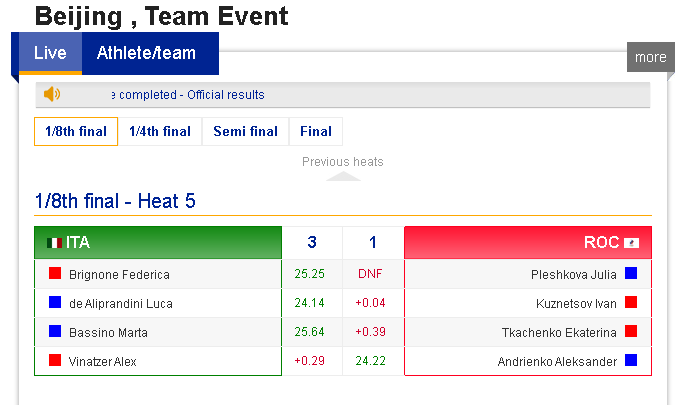The width and height of the screenshot is (686, 405).
Task: Open the more button
Action: (651, 57)
